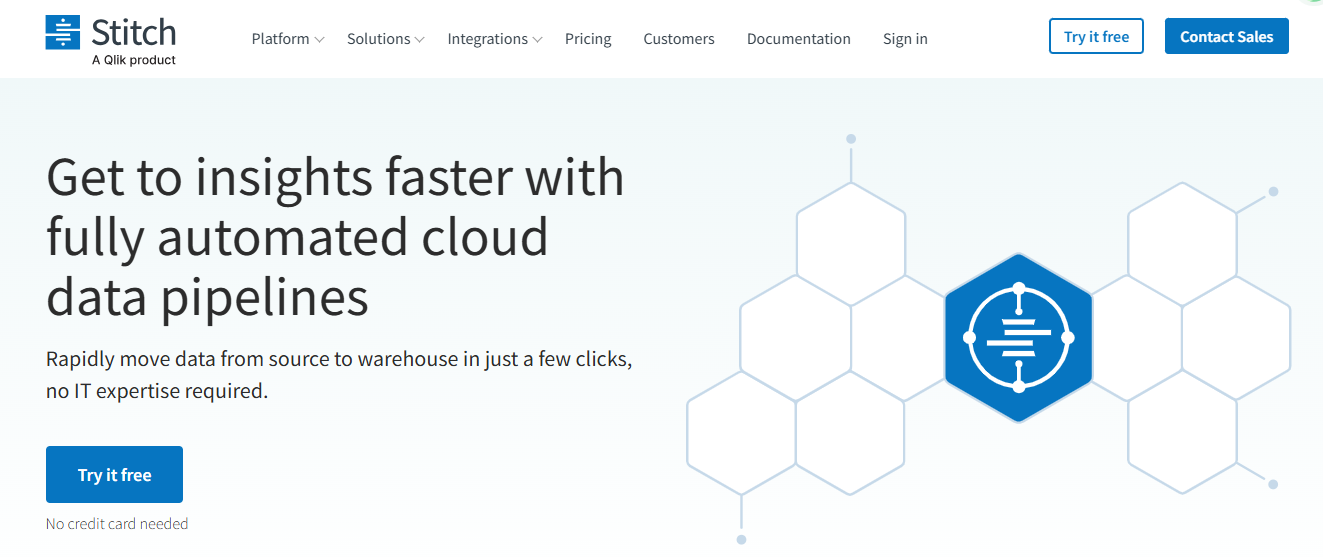The width and height of the screenshot is (1323, 557).
Task: Open the Integrations menu
Action: [487, 39]
